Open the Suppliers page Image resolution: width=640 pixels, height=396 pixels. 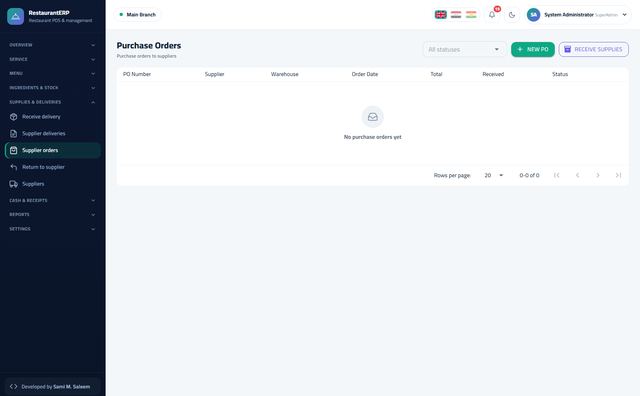point(52,184)
